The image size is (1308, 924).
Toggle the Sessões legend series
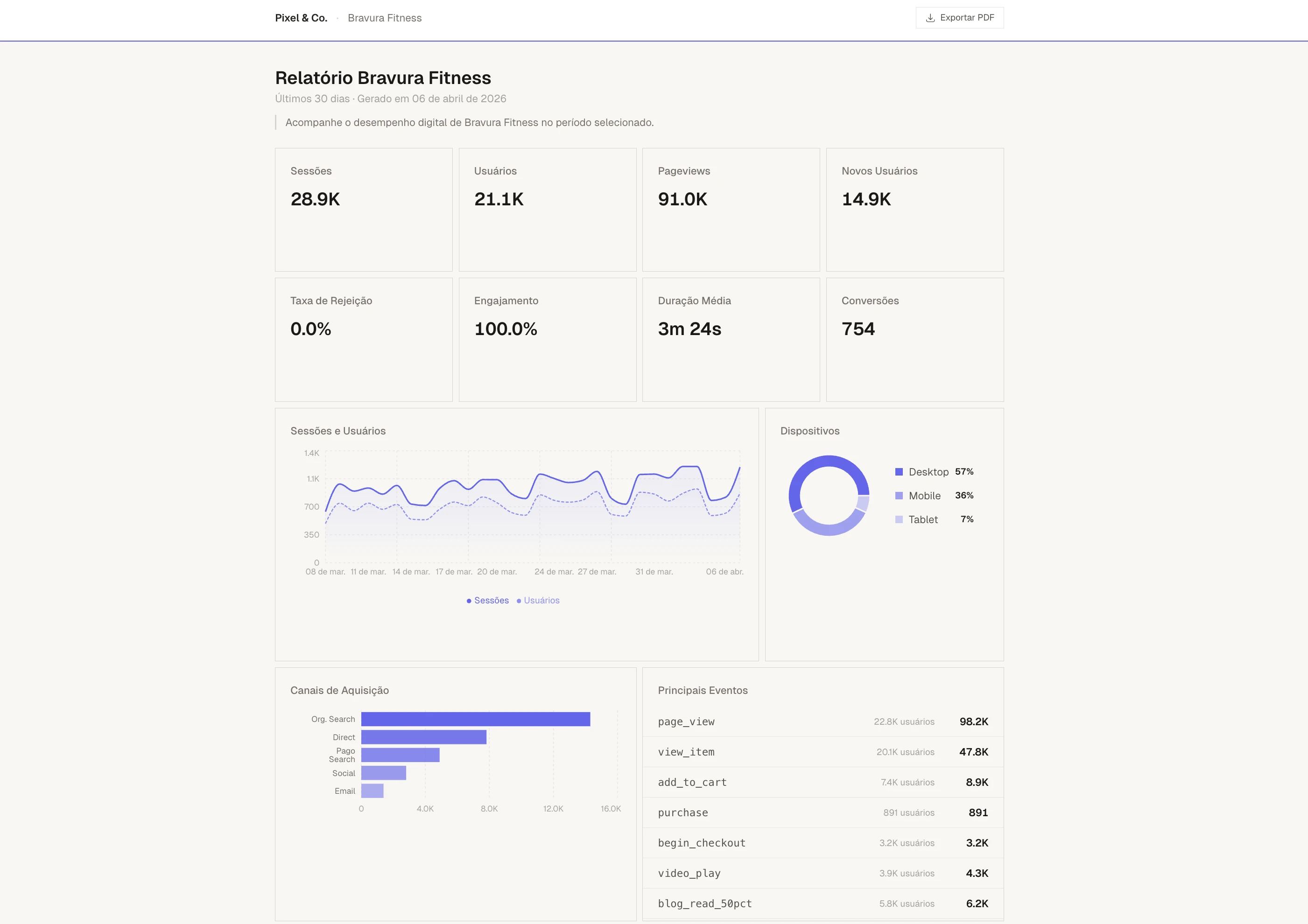pos(488,601)
